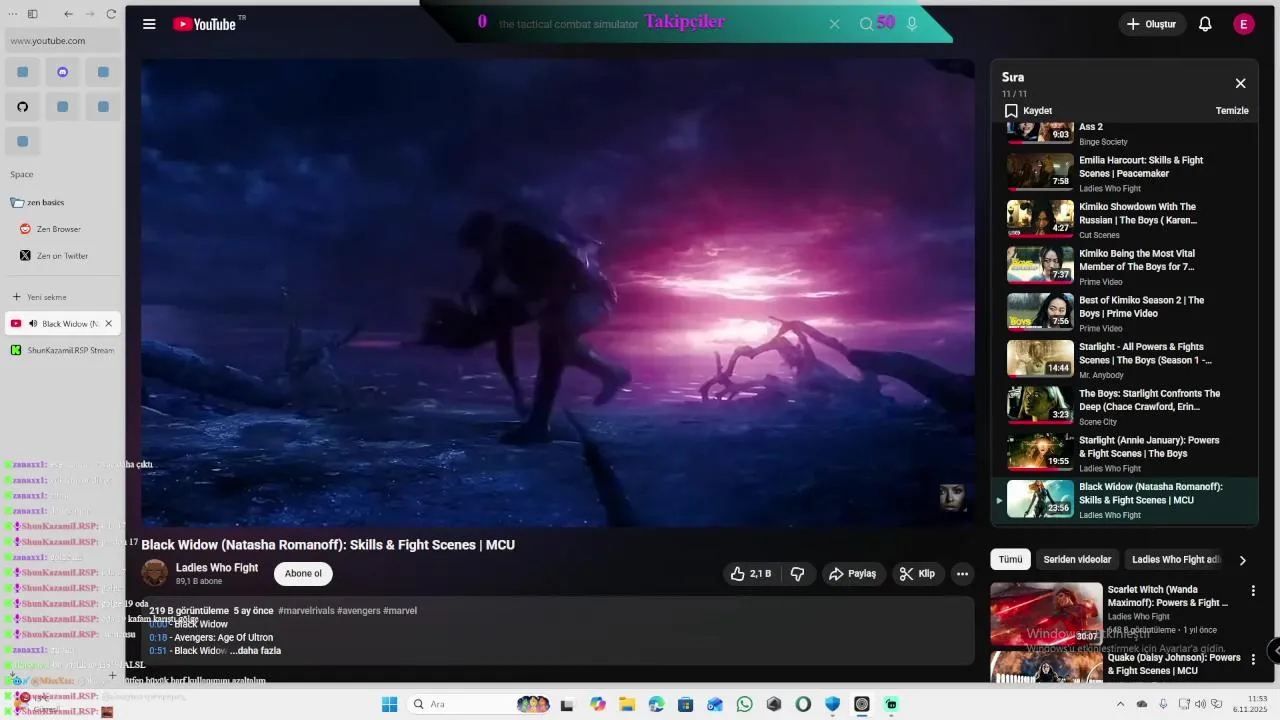This screenshot has height=720, width=1280.
Task: Go back with browser back arrow
Action: 68,14
